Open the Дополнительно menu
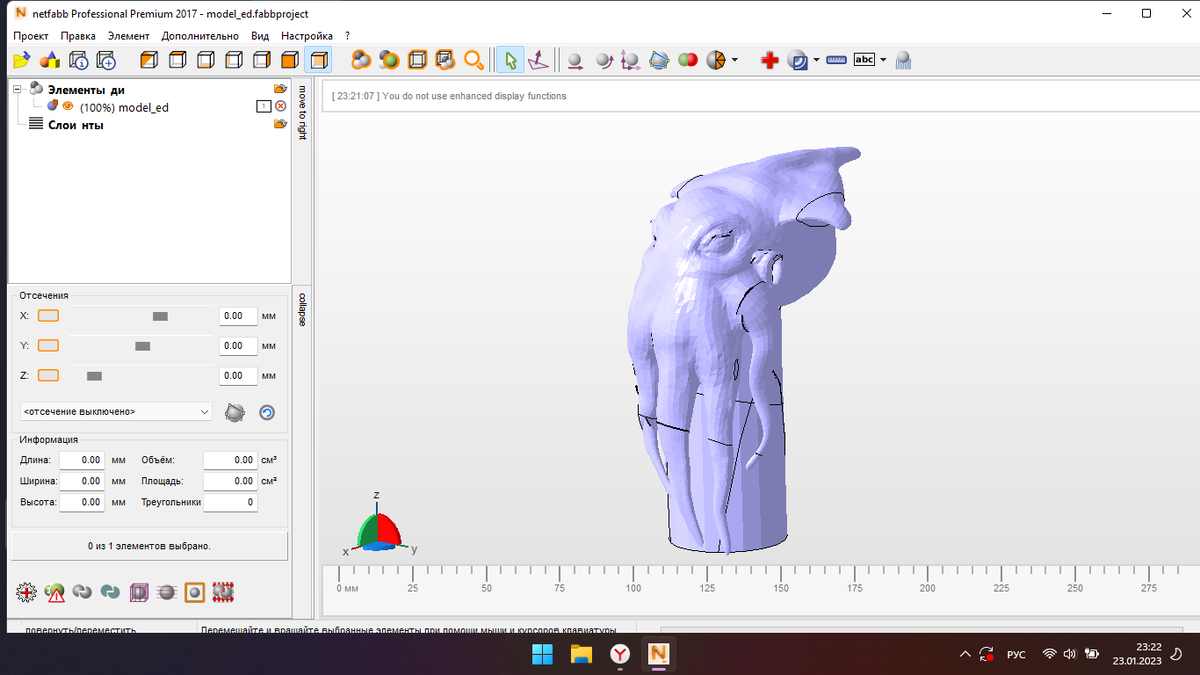This screenshot has width=1200, height=675. 200,35
